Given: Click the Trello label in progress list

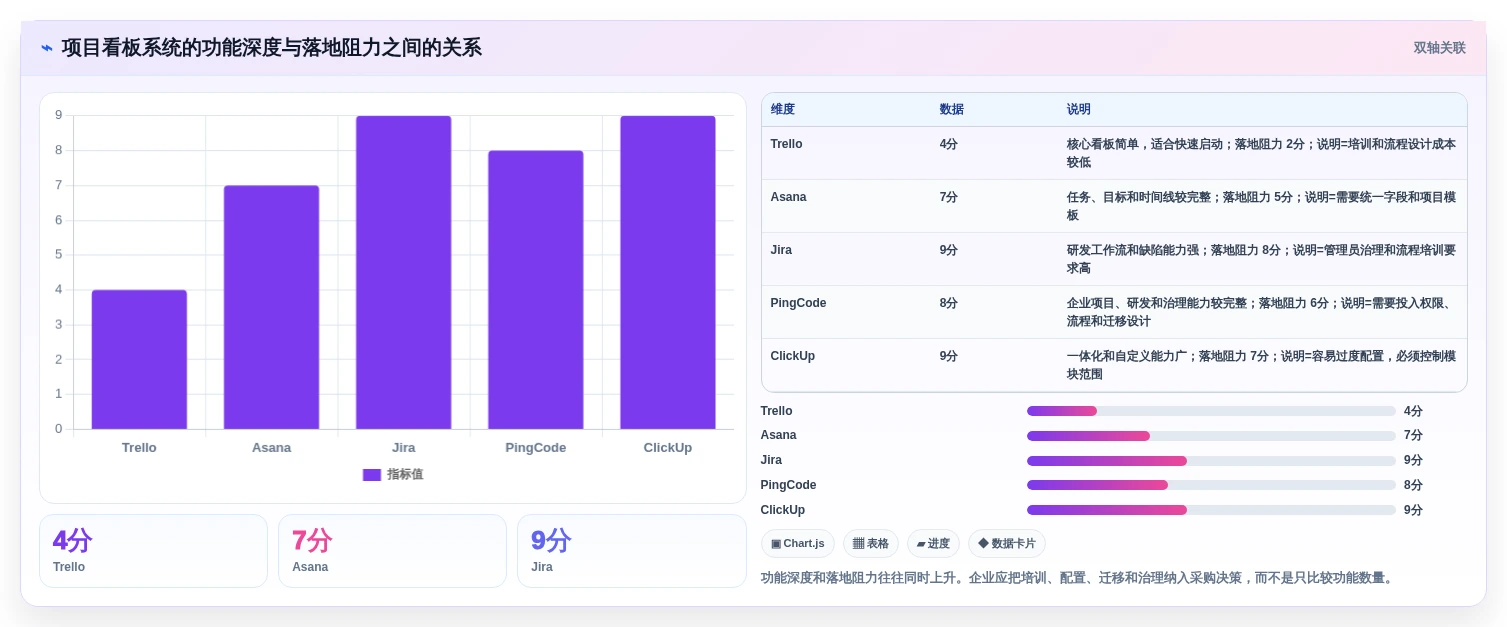Looking at the screenshot, I should coord(777,411).
